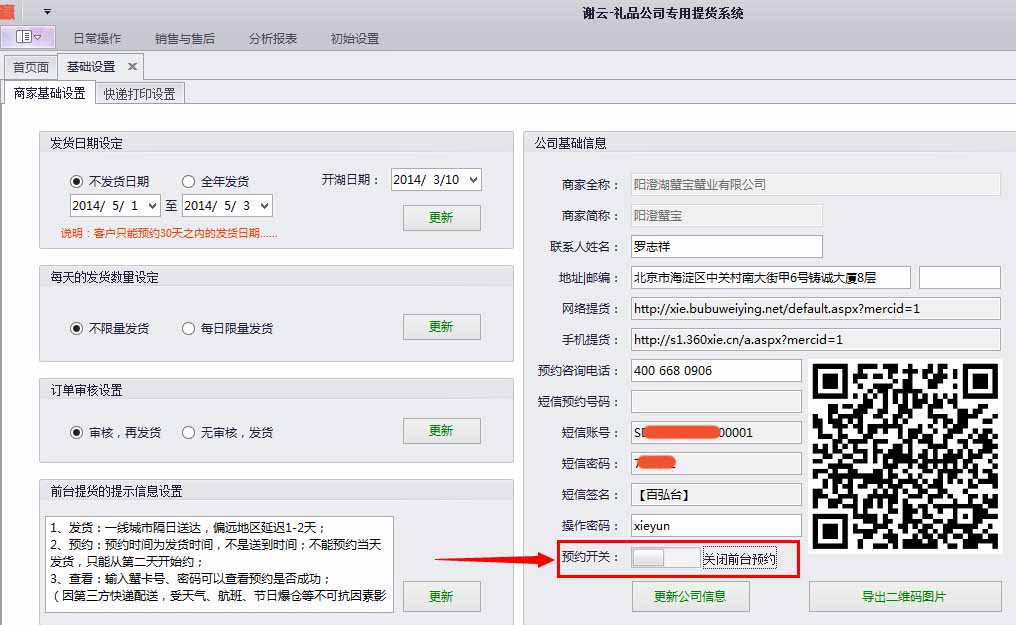Click the 短信签名 field 【百弘台】
Viewport: 1016px width, 625px height.
(716, 494)
